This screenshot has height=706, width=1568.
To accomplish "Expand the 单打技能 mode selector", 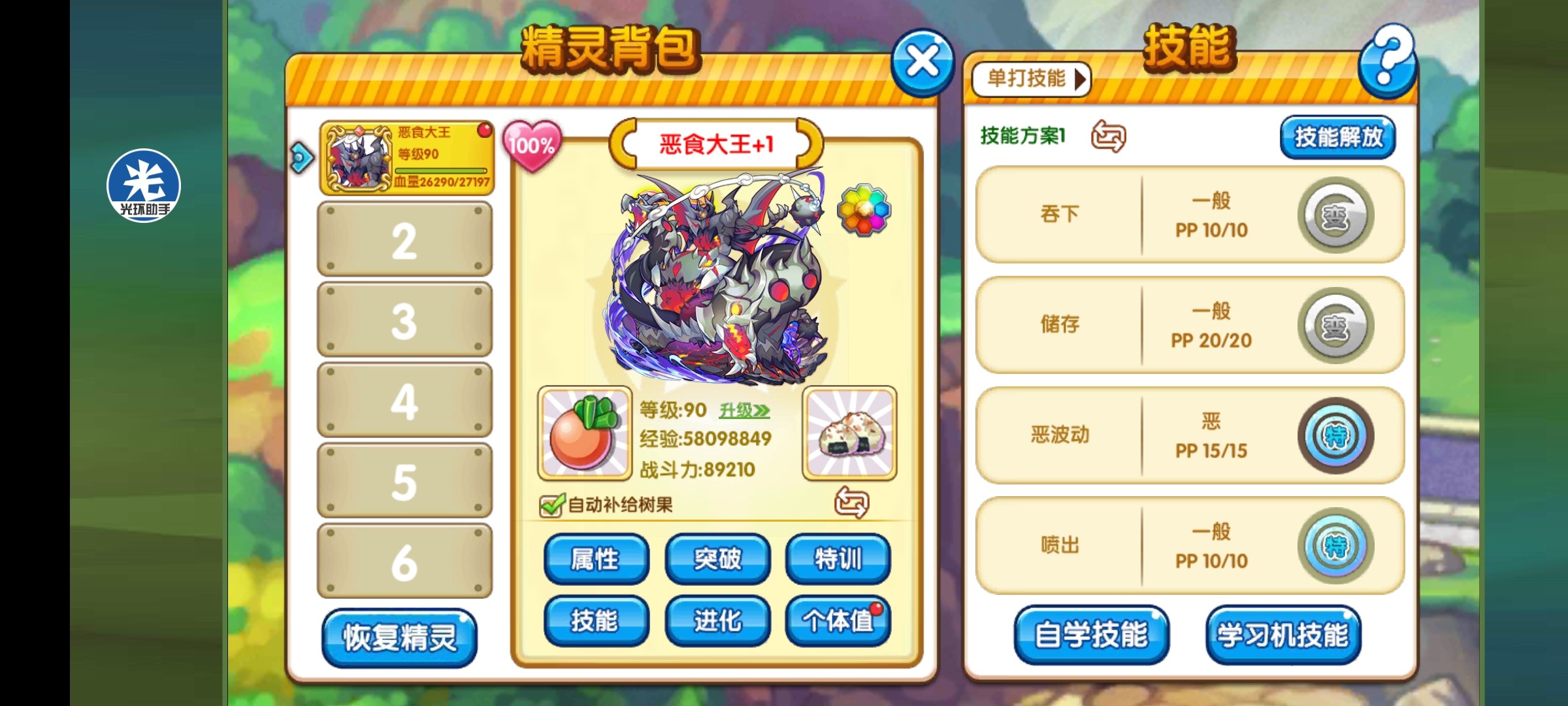I will click(x=1031, y=79).
